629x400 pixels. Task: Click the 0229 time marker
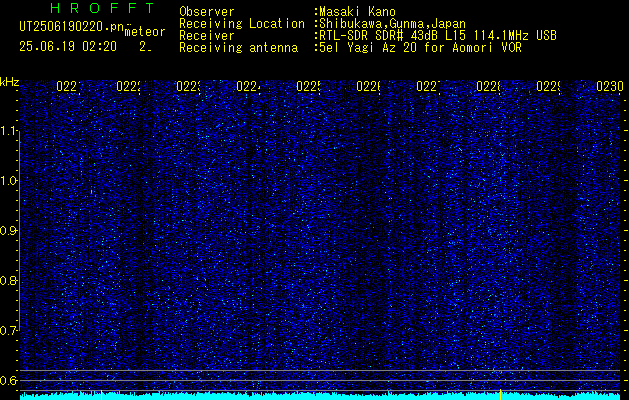[x=549, y=86]
